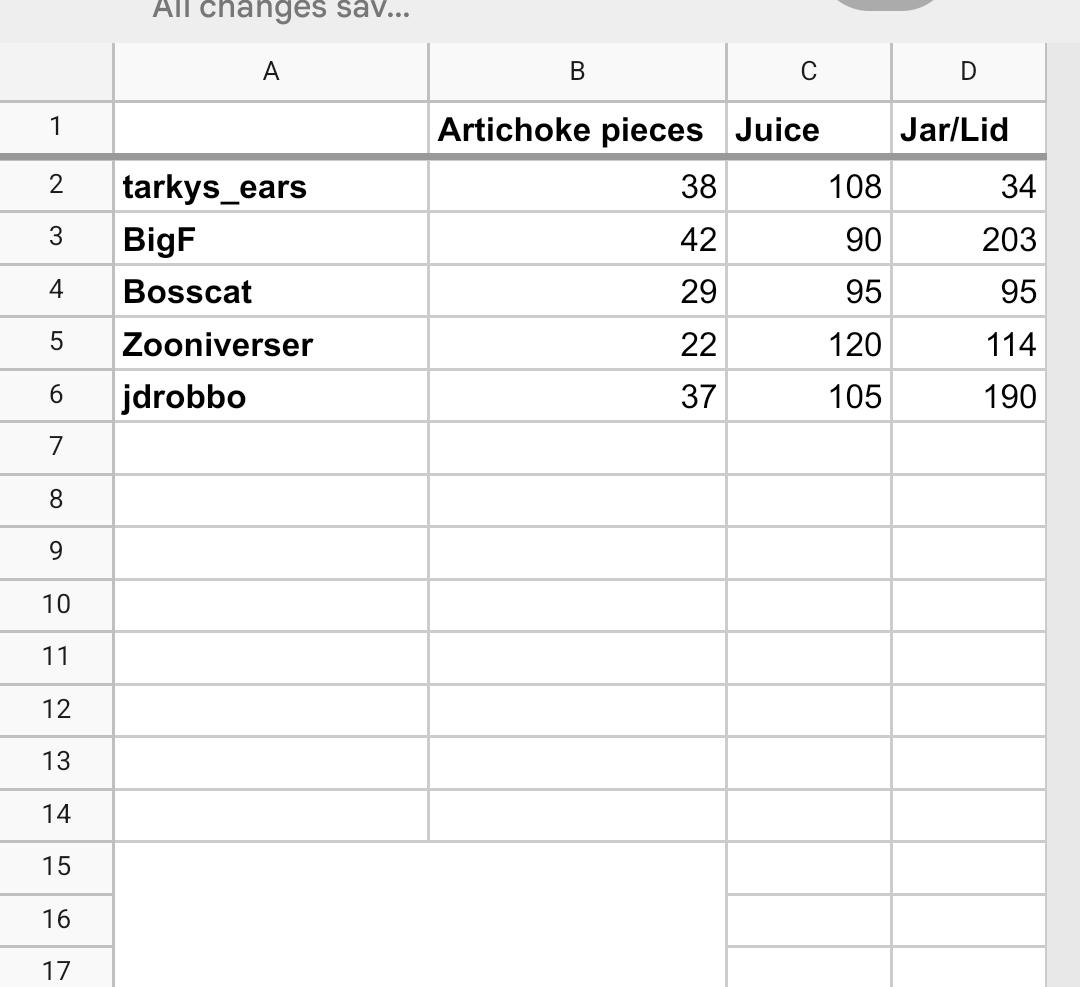This screenshot has width=1080, height=987.
Task: Select the 'Juice' header cell
Action: [808, 130]
